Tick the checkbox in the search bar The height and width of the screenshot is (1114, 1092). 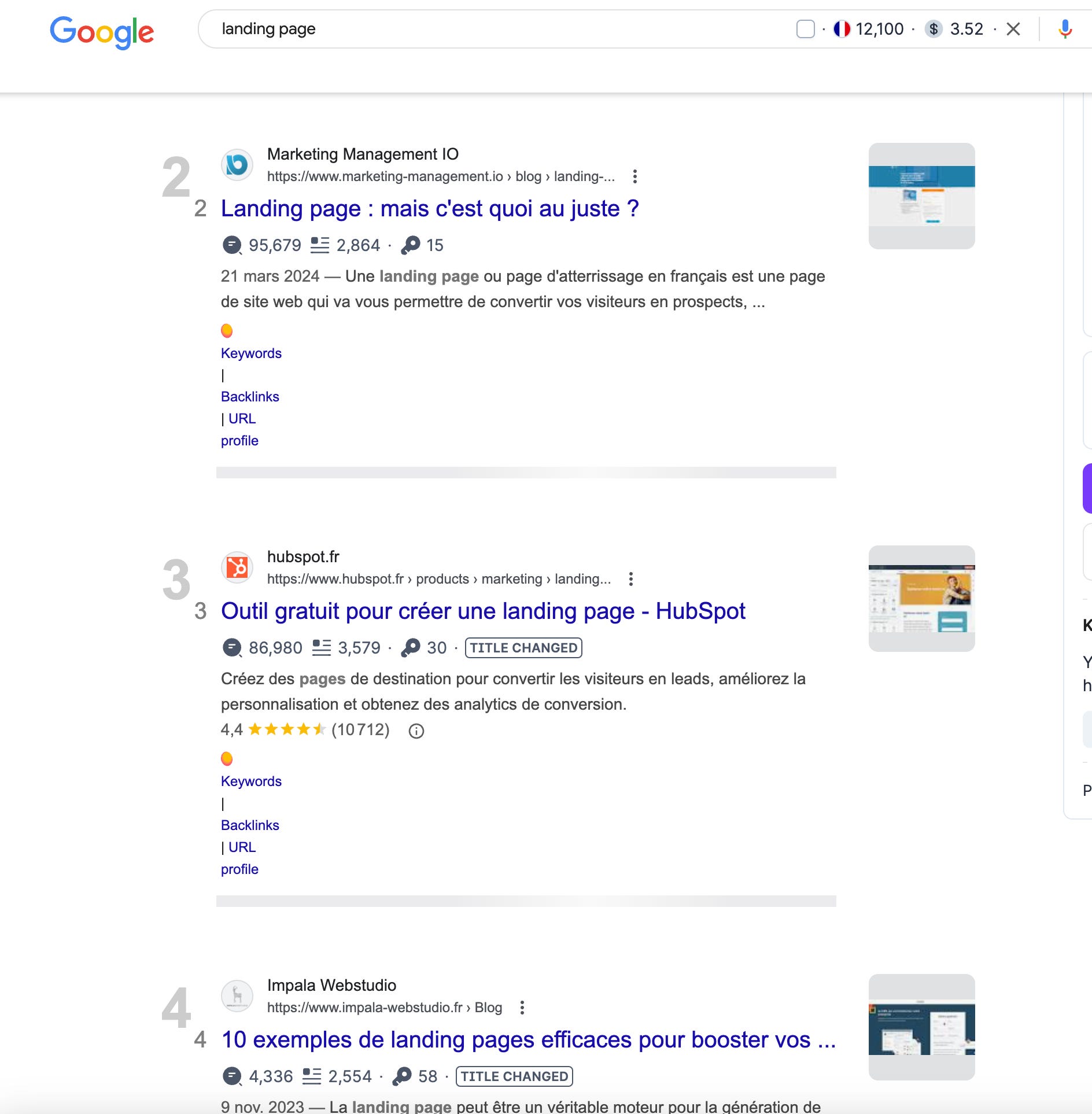point(805,29)
